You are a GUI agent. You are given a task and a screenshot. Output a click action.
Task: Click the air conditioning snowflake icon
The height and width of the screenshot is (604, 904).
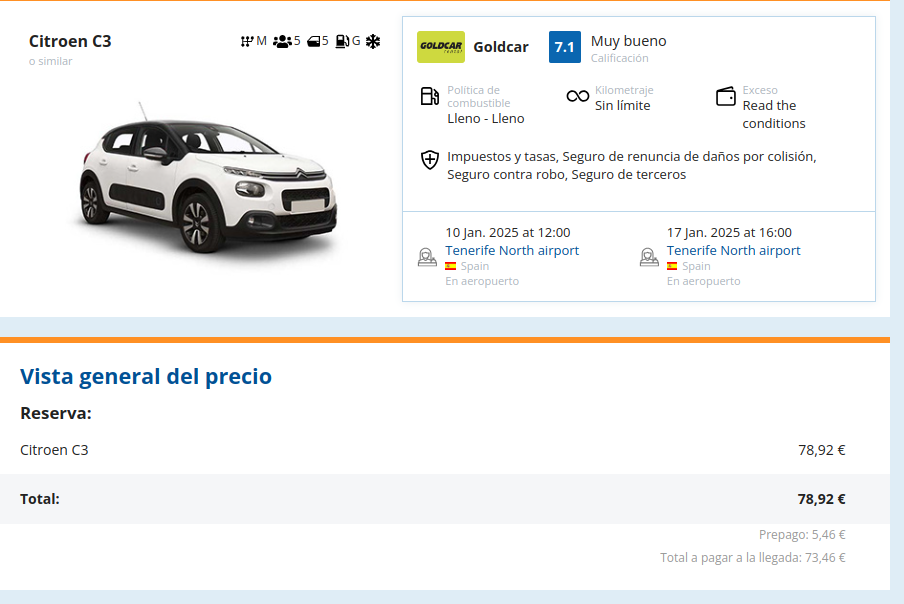click(373, 41)
